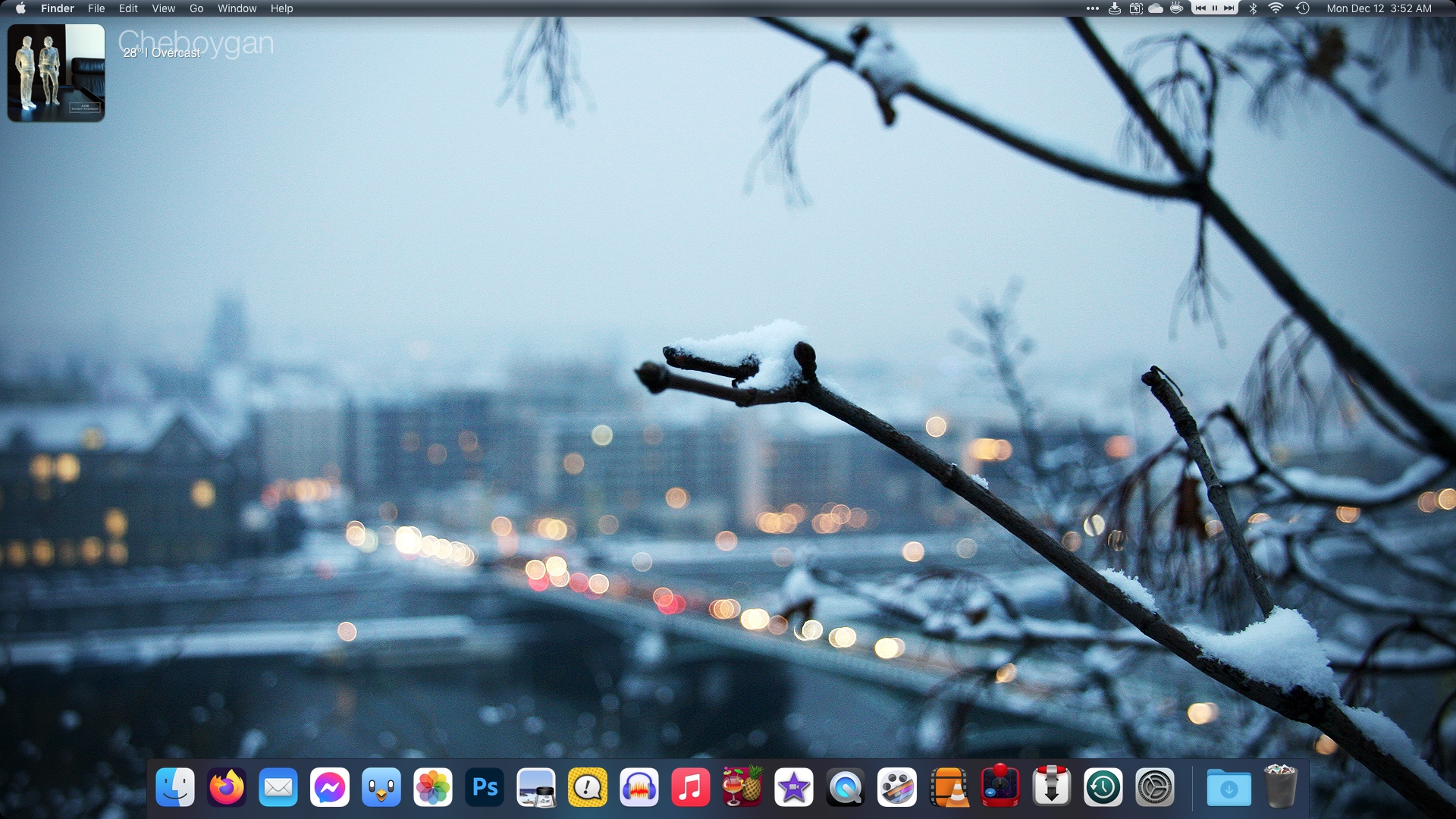Open the Downloads folder stack

click(1228, 788)
